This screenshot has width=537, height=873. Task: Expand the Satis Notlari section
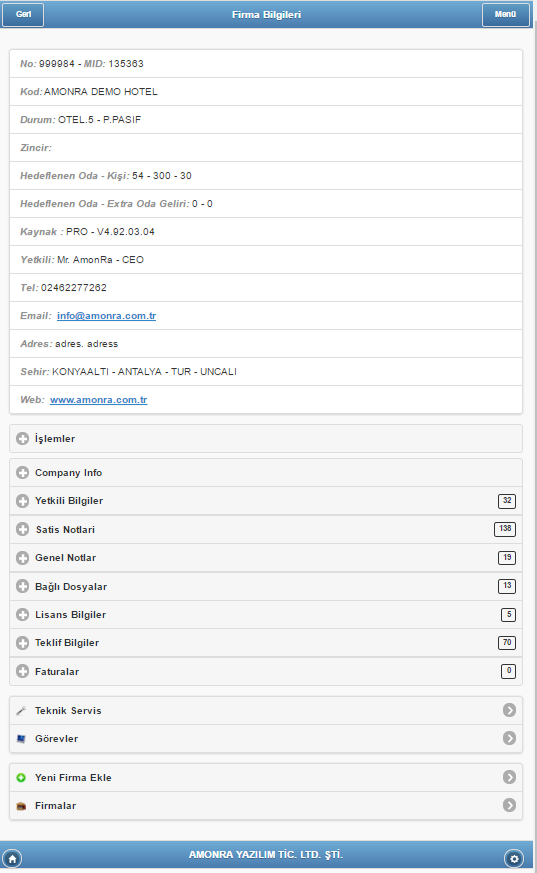point(266,529)
